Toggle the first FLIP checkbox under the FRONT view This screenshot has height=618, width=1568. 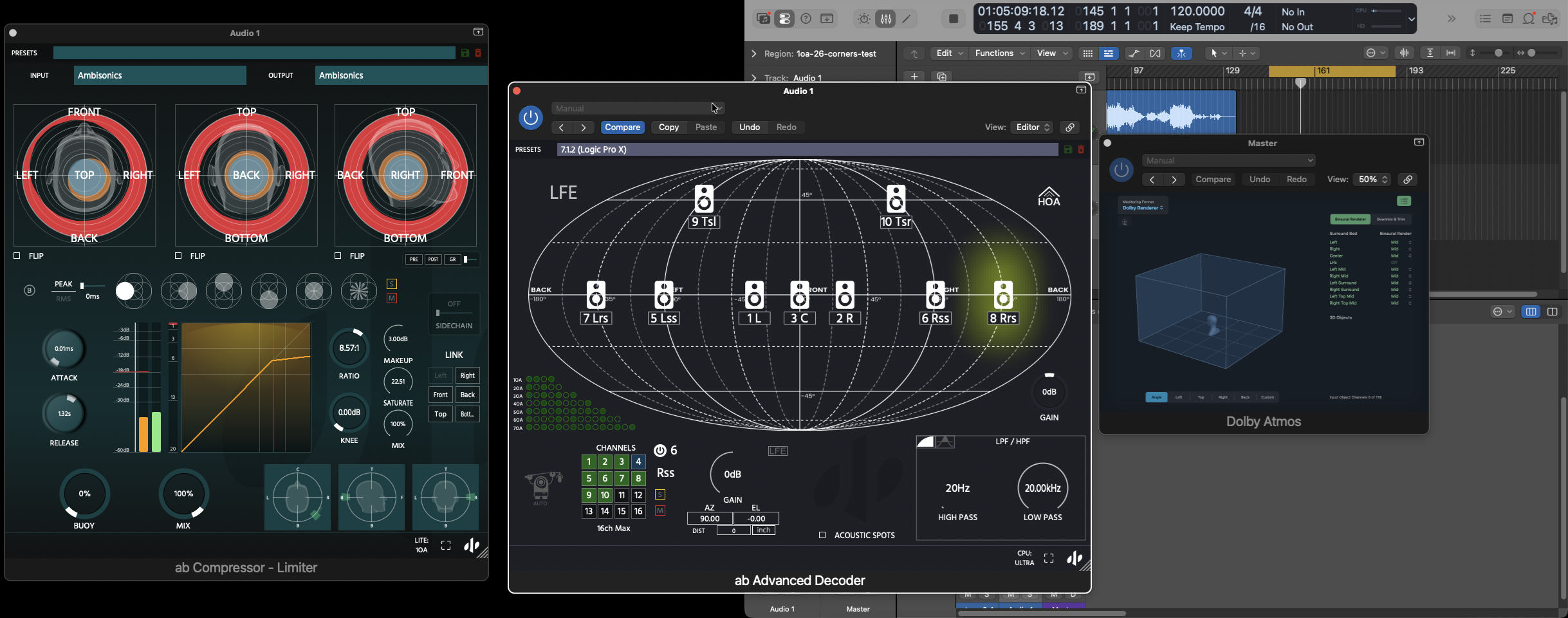[17, 256]
